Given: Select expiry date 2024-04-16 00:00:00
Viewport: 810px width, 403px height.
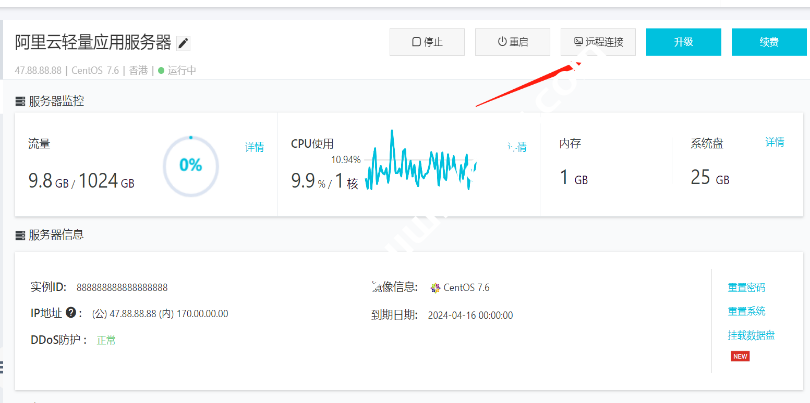Looking at the screenshot, I should pyautogui.click(x=471, y=315).
